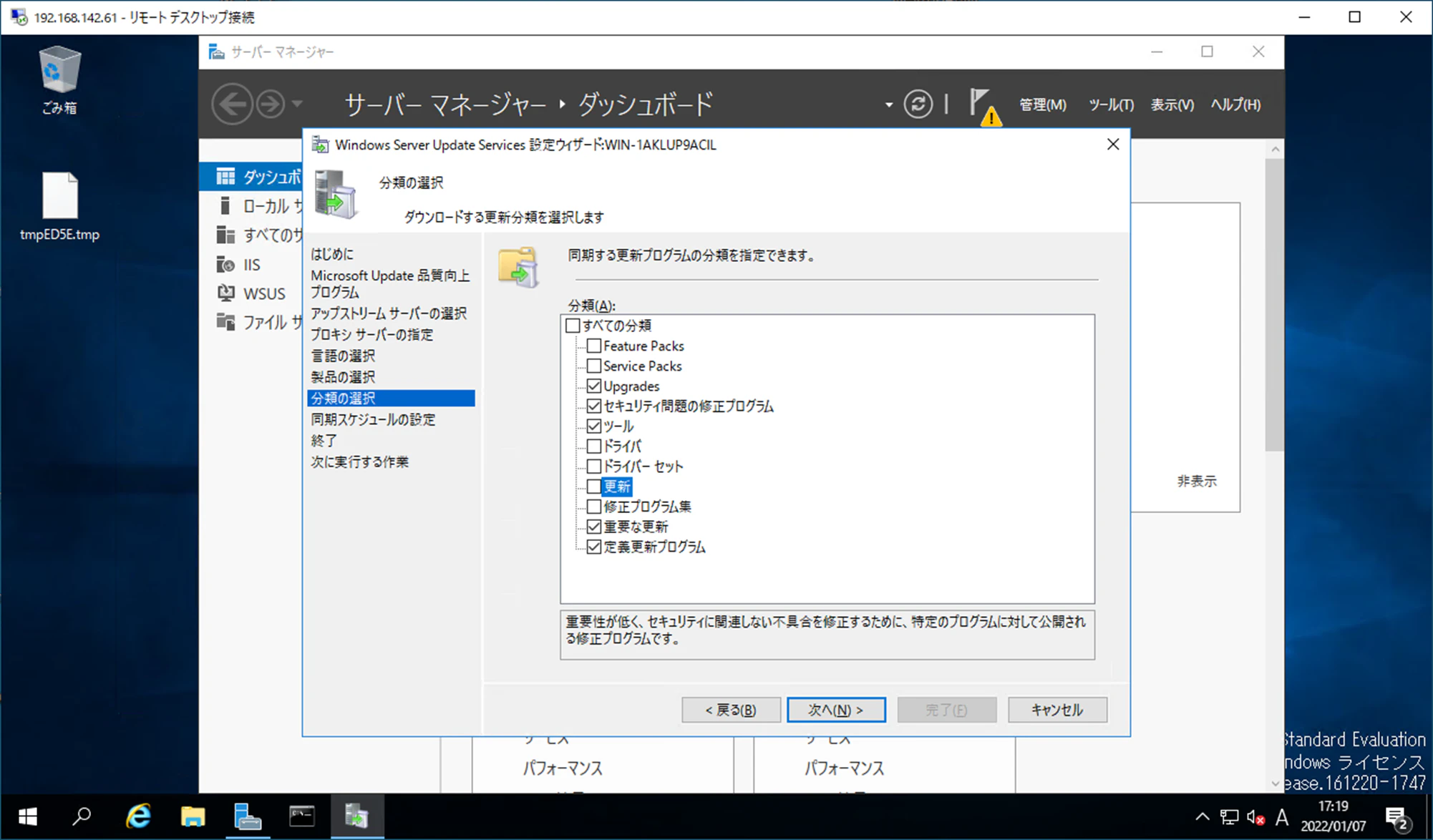Uncheck 重要な更新 classification checkbox
The height and width of the screenshot is (840, 1433).
pyautogui.click(x=593, y=527)
